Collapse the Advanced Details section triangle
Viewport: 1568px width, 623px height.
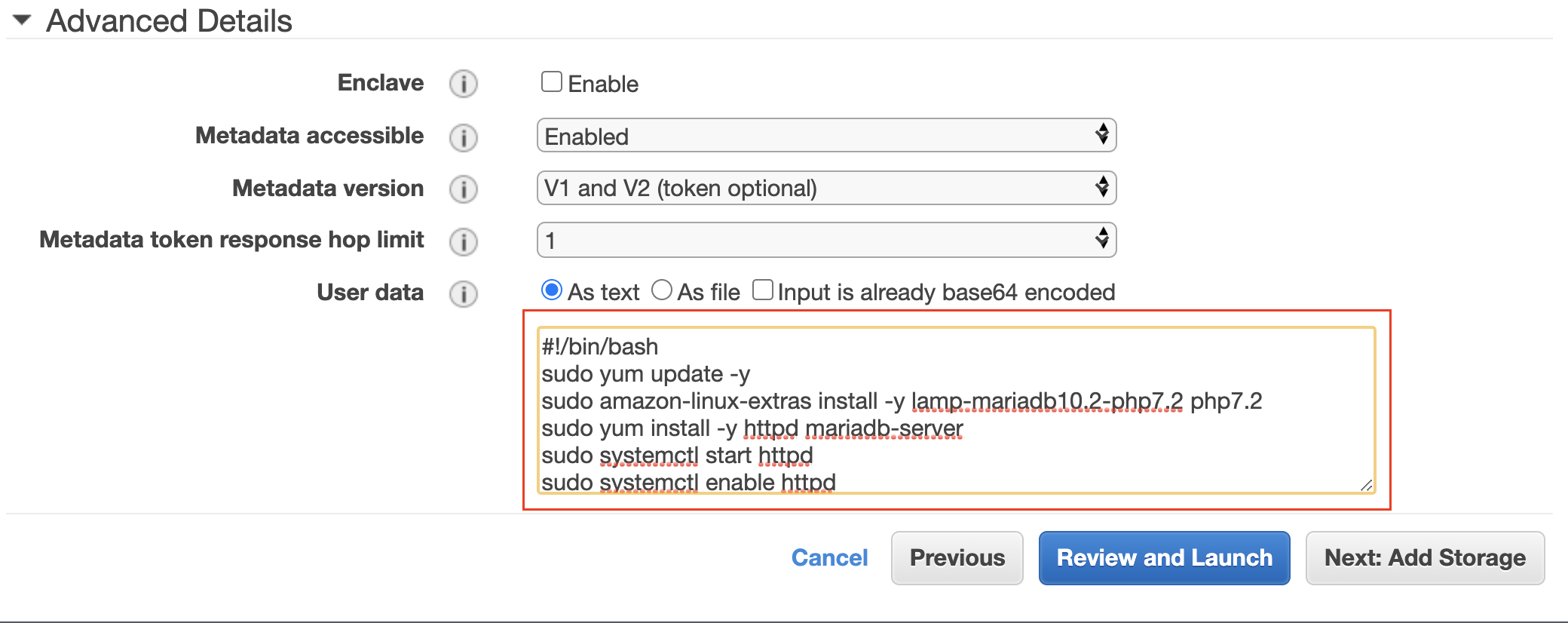[x=23, y=20]
